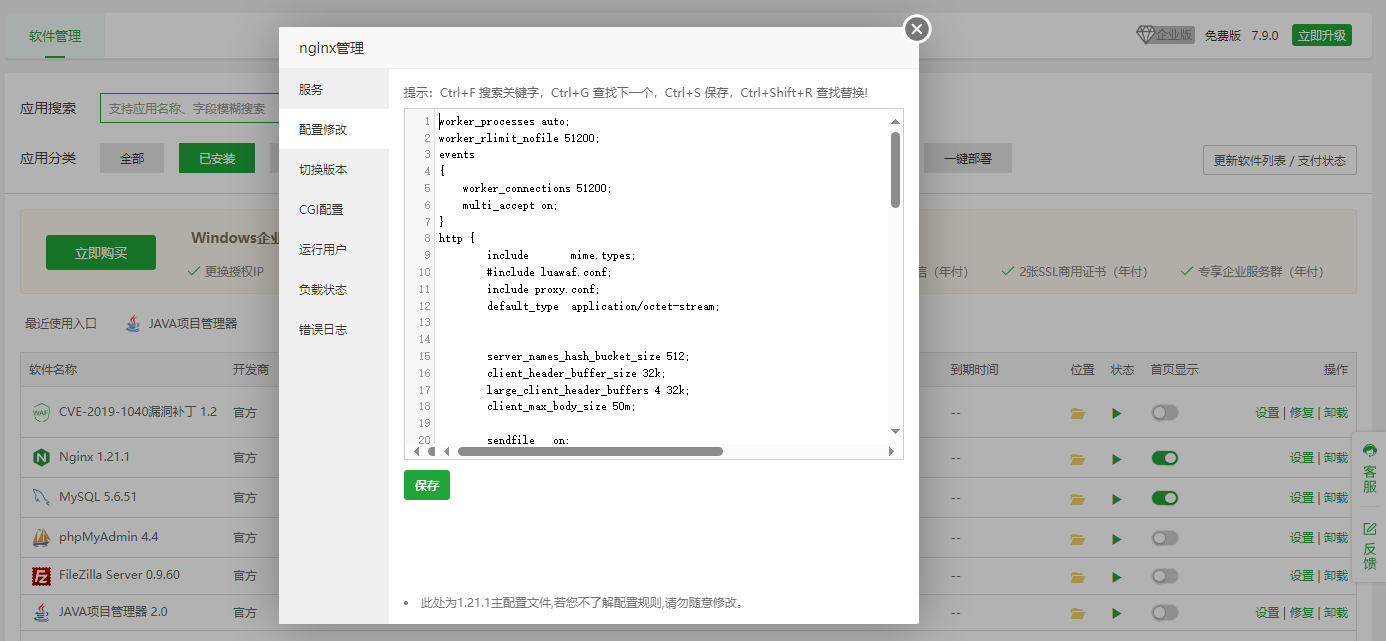The height and width of the screenshot is (641, 1386).
Task: Click the FileZilla Server icon
Action: point(41,576)
